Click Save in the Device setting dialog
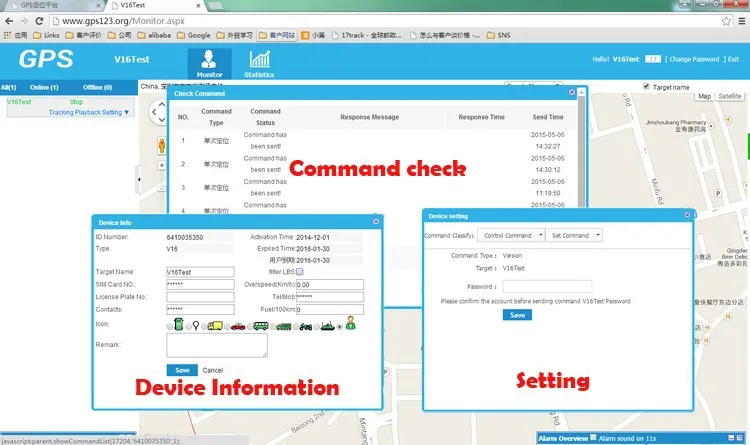The width and height of the screenshot is (750, 445). 517,315
